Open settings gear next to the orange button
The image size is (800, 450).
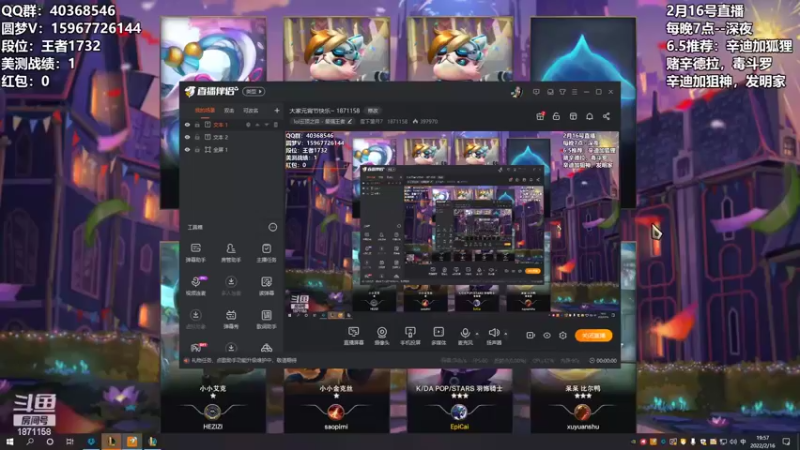click(563, 336)
